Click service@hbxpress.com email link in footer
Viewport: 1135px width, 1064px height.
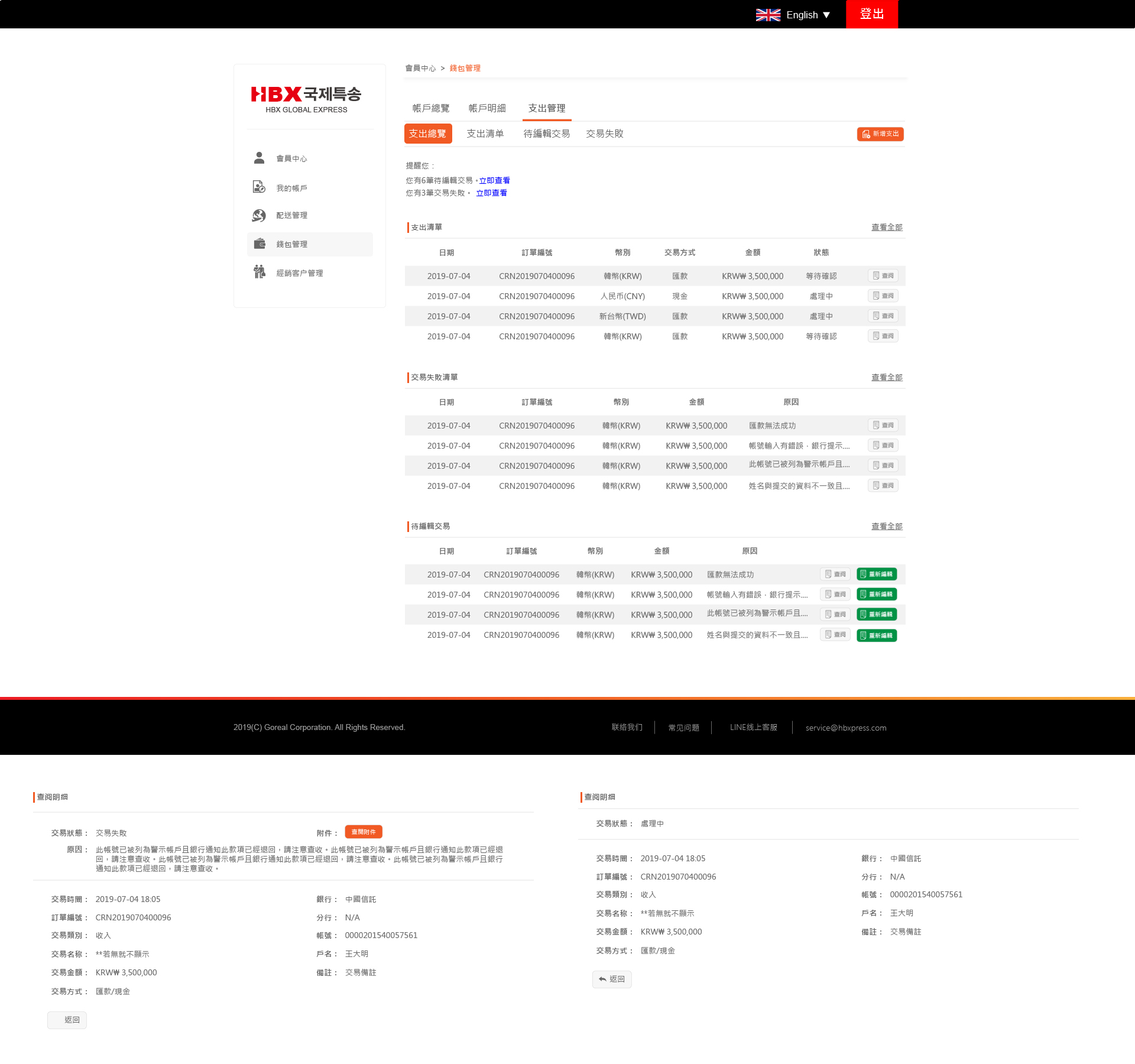click(845, 728)
